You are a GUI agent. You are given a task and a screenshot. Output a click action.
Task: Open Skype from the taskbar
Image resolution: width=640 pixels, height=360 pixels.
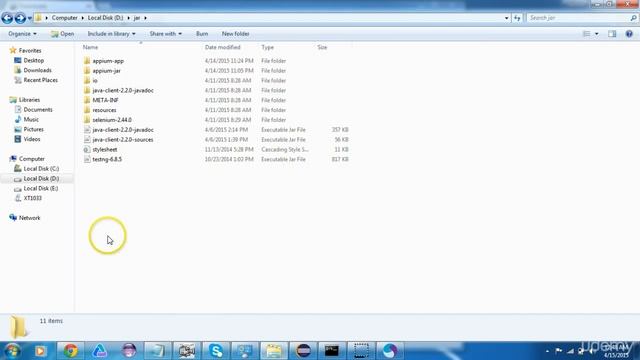tap(216, 351)
